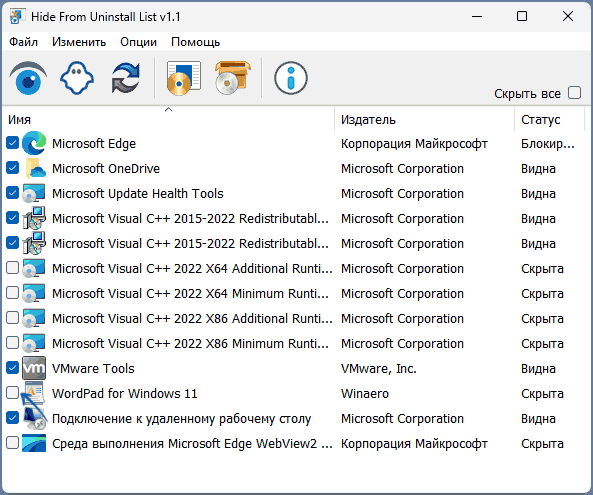593x495 pixels.
Task: Select the VMware Tools row name
Action: [93, 368]
